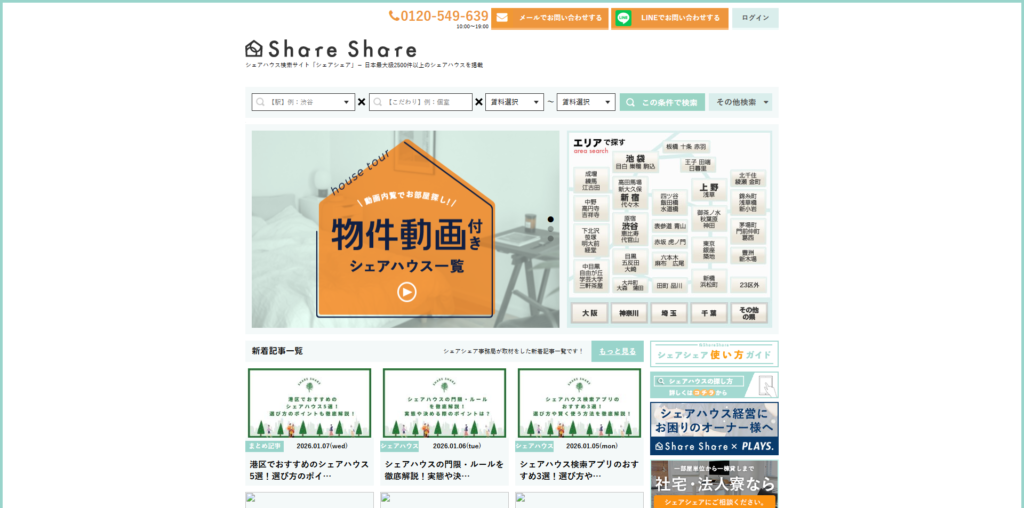Select 中野 高円寺 吉祥寺 area
Image resolution: width=1024 pixels, height=508 pixels.
[591, 209]
